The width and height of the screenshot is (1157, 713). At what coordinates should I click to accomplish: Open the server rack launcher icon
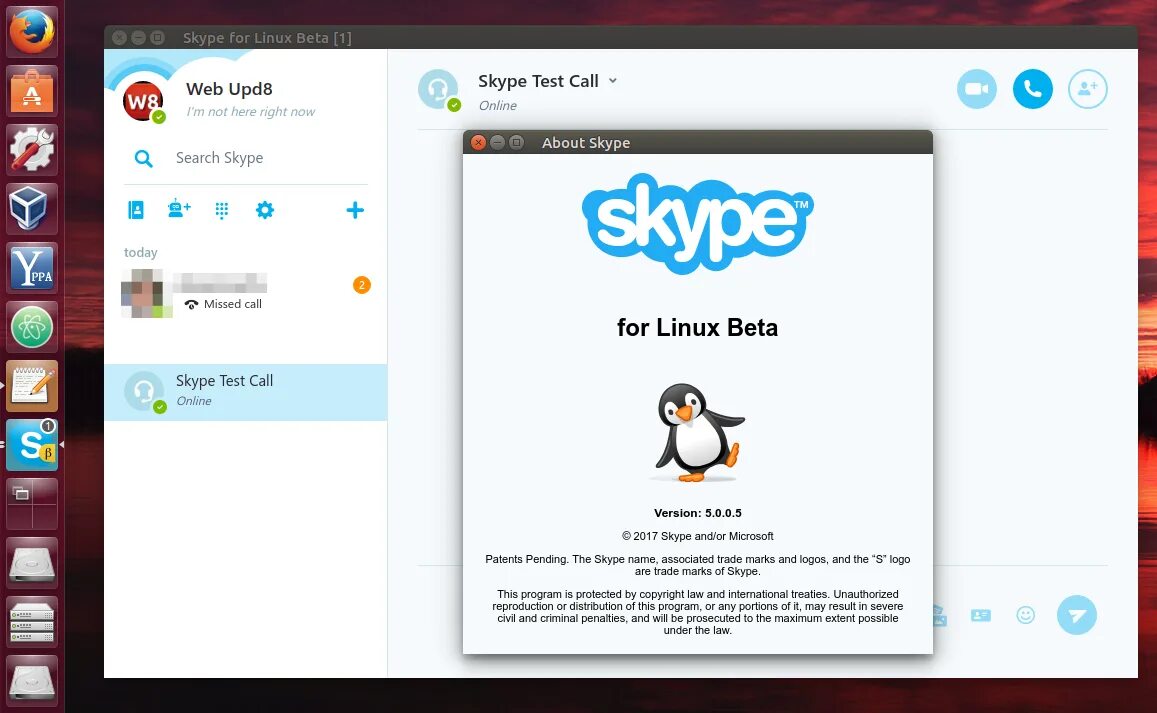[32, 622]
